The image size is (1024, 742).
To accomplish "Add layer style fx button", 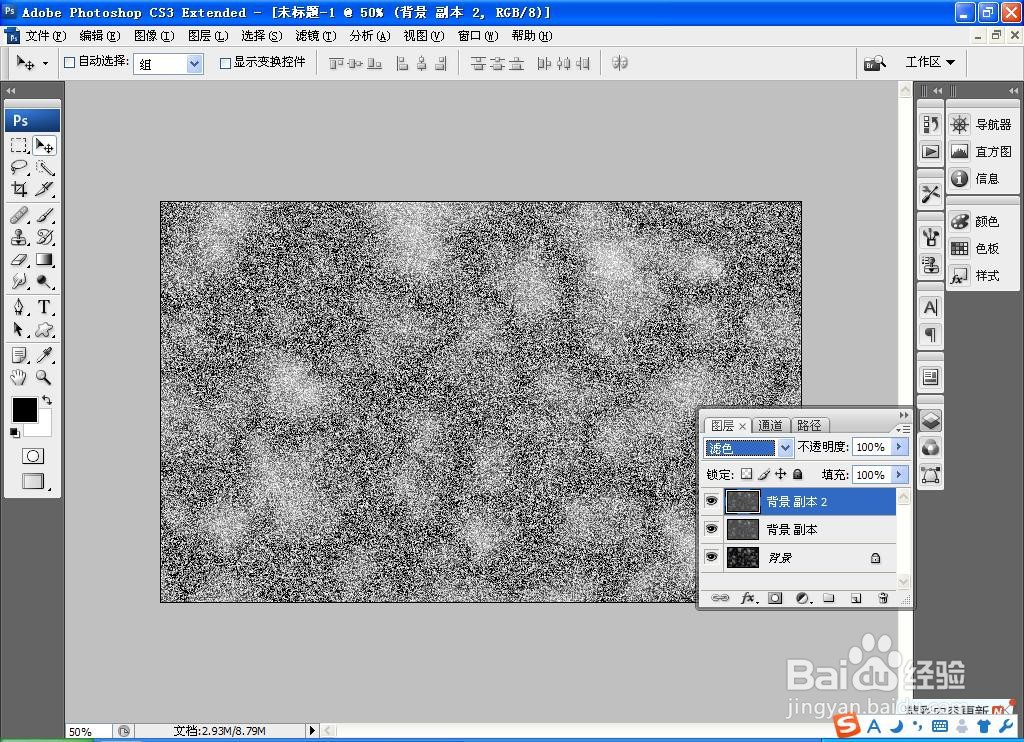I will [748, 598].
